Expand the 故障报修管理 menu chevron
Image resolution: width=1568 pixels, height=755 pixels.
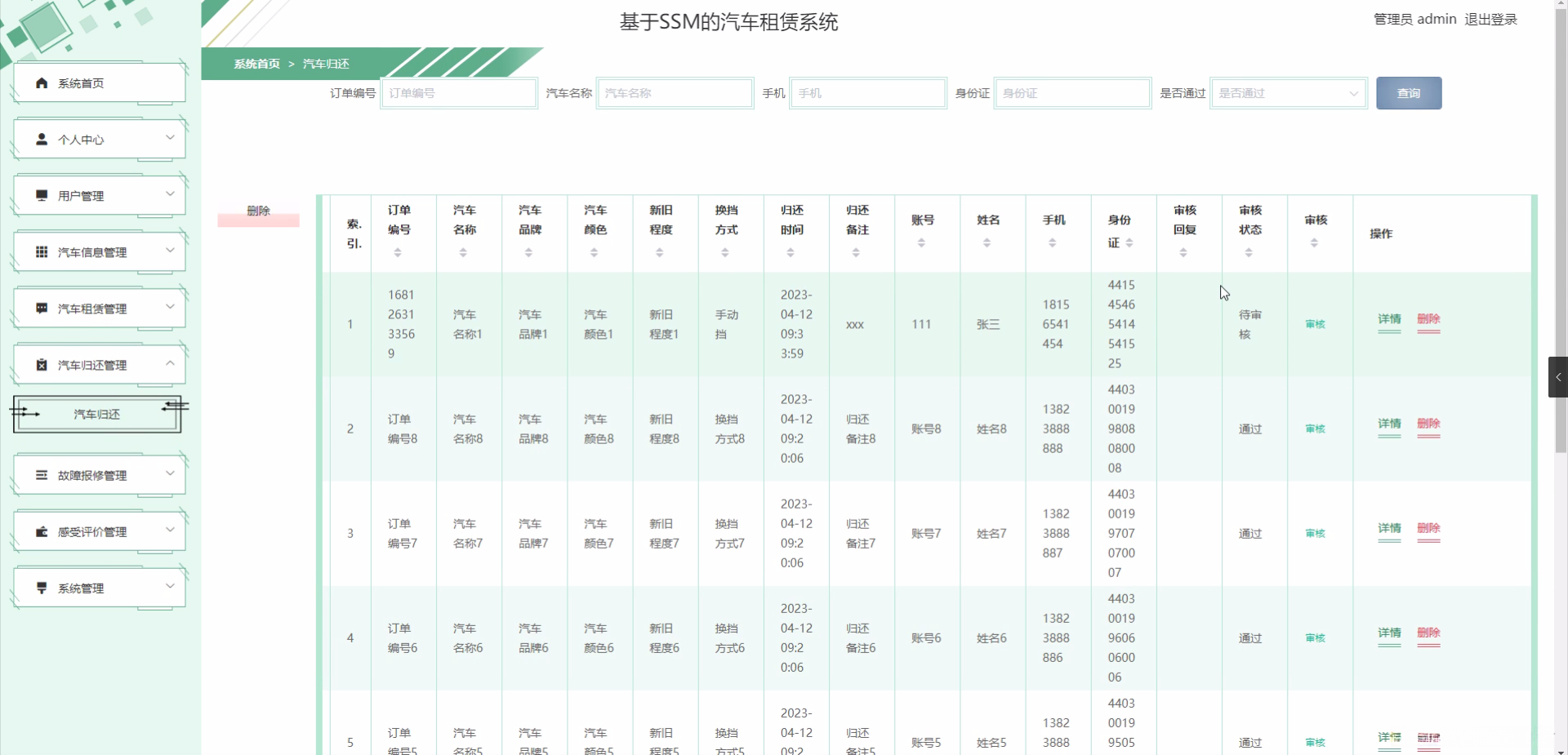pos(170,473)
